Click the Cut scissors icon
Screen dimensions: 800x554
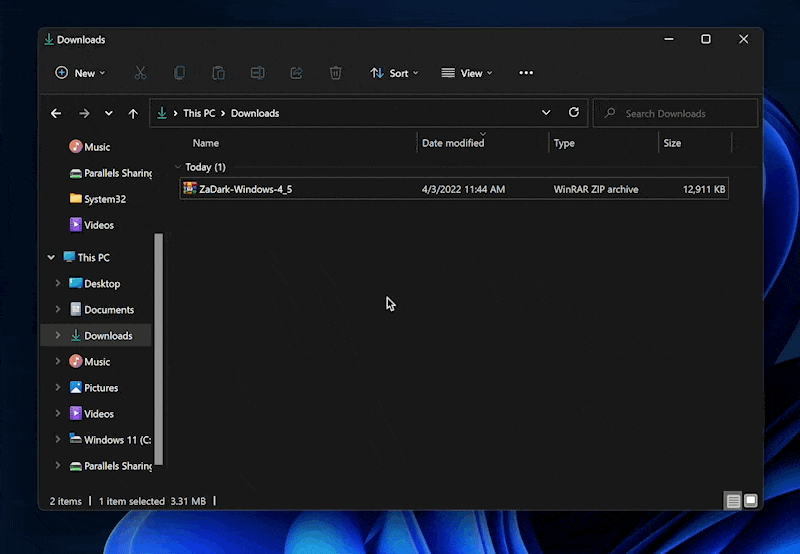pyautogui.click(x=140, y=73)
